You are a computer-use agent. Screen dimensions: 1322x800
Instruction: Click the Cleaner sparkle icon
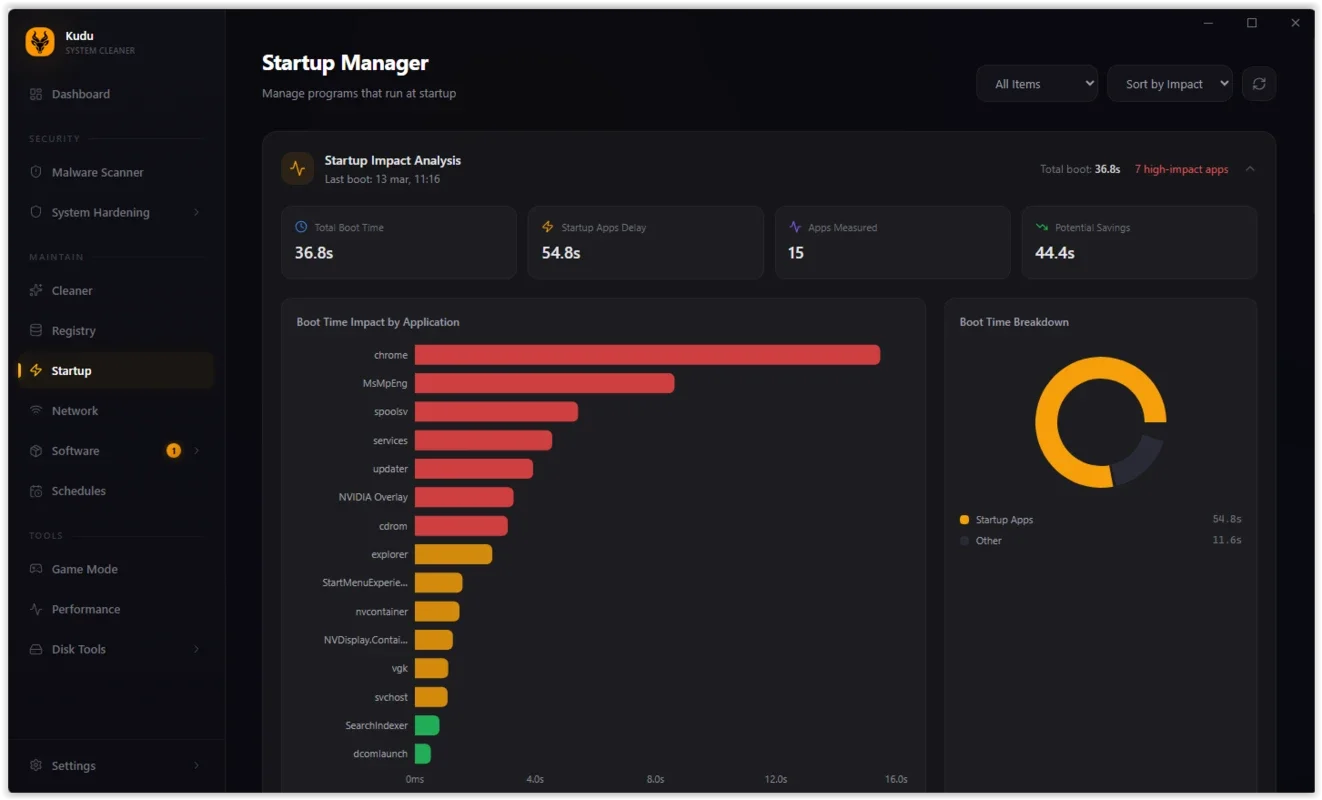click(x=36, y=291)
